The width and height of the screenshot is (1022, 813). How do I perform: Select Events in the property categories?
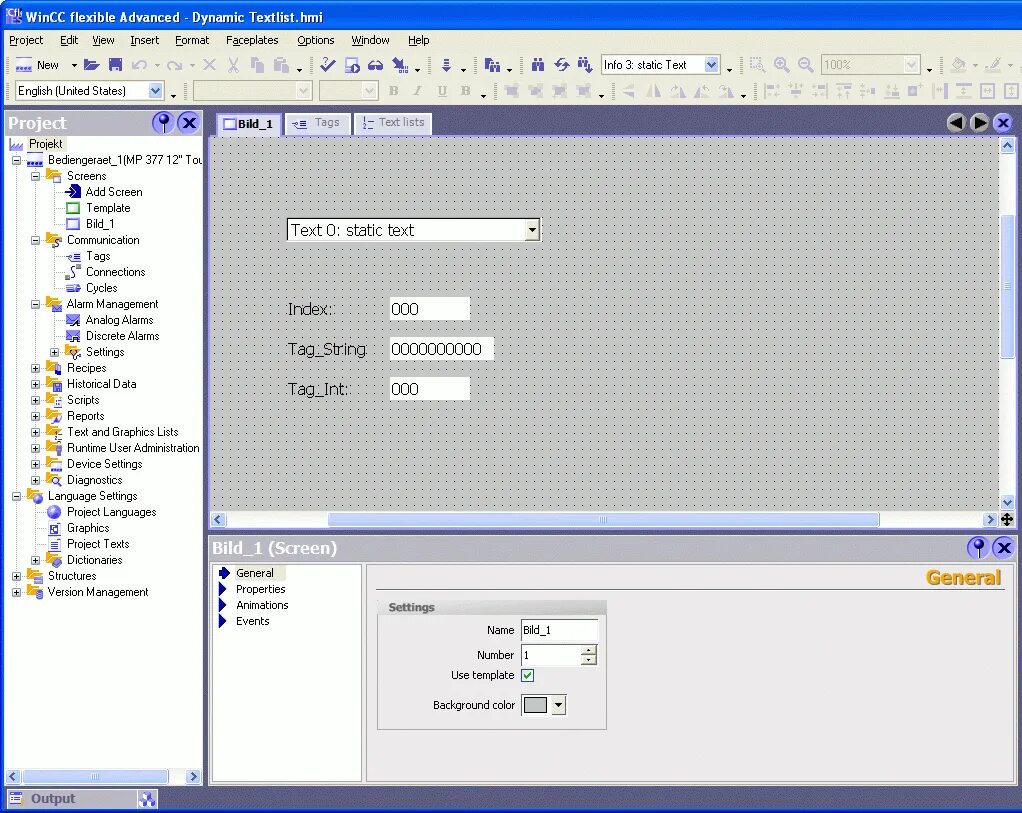(252, 621)
